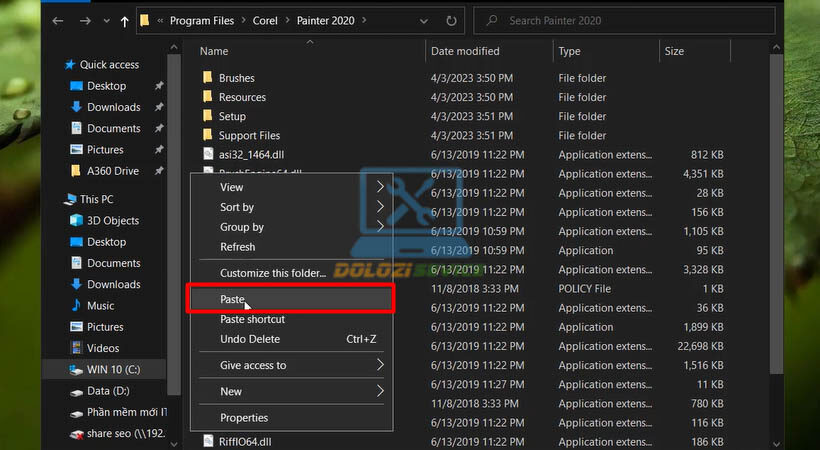
Task: Open pinned Downloads under Quick access
Action: [113, 107]
